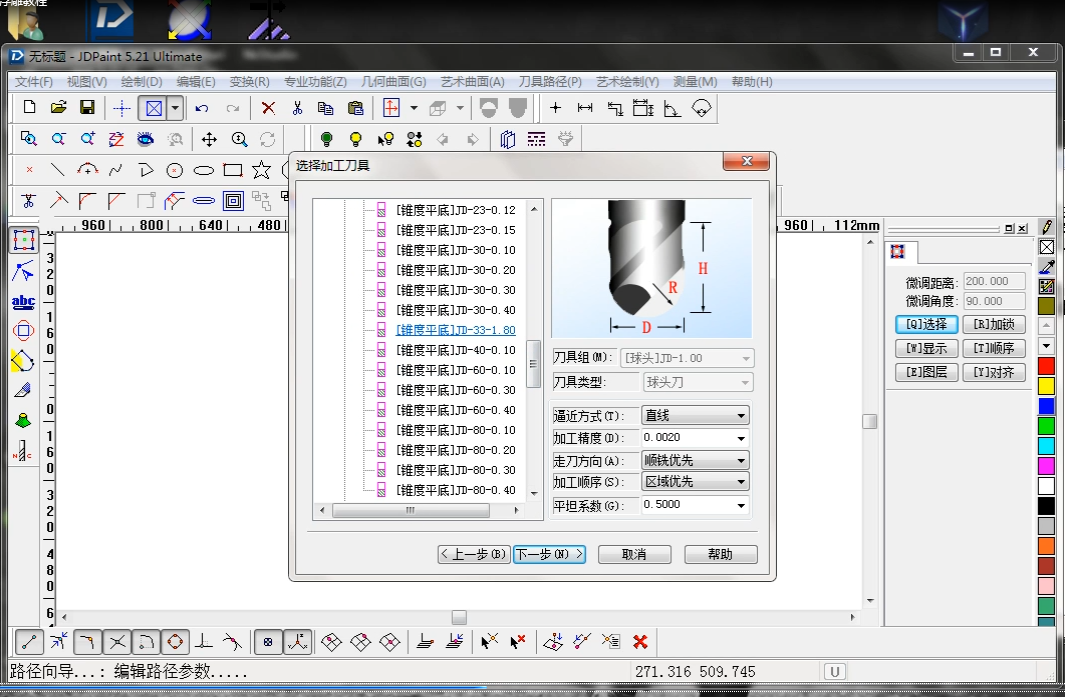Open the 加工顺序 dropdown showing 区域优先
The width and height of the screenshot is (1065, 697).
click(696, 482)
